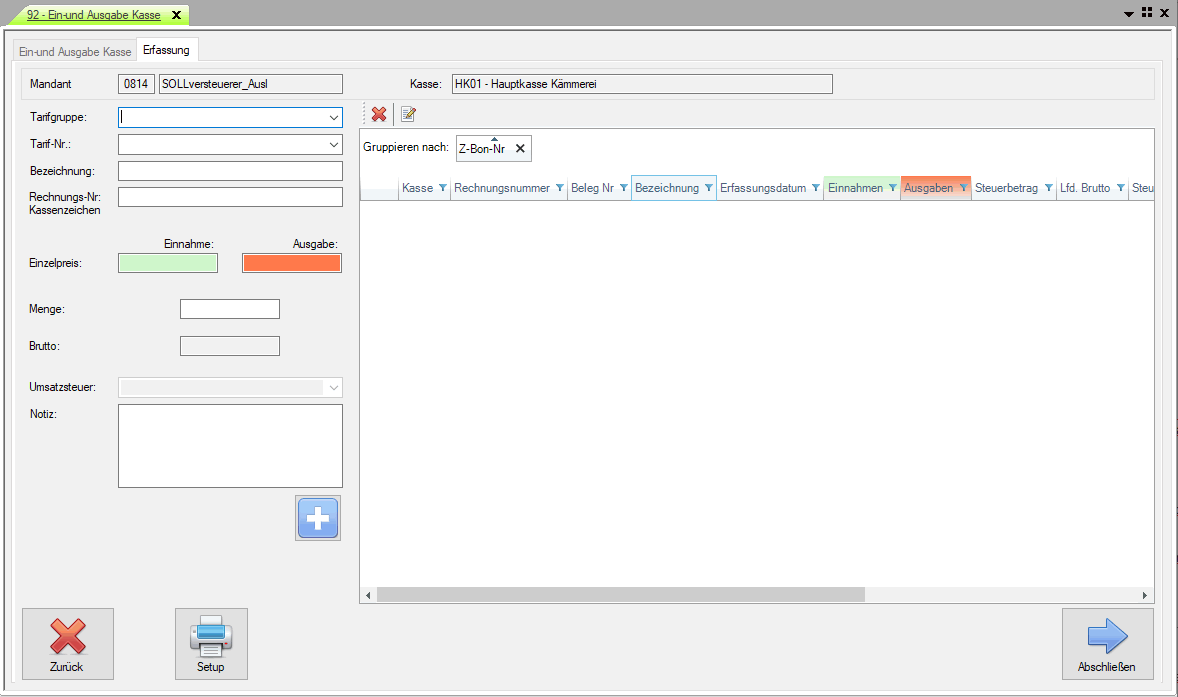The width and height of the screenshot is (1178, 697).
Task: Remove the Z-Bon-Nr grouping chip
Action: (520, 149)
